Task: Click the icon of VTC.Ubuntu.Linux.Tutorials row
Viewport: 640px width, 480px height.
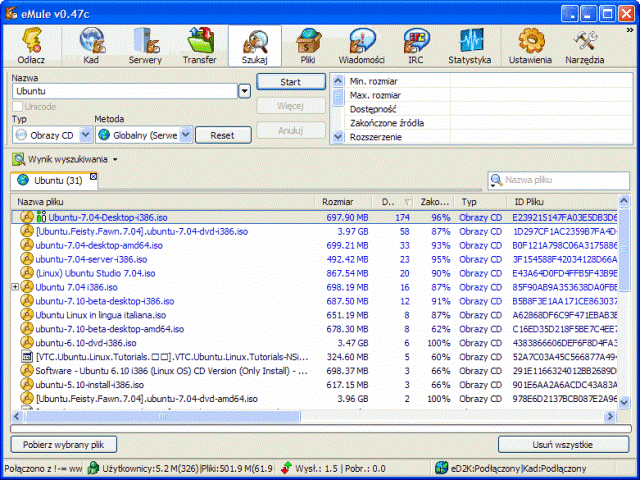Action: tap(27, 357)
